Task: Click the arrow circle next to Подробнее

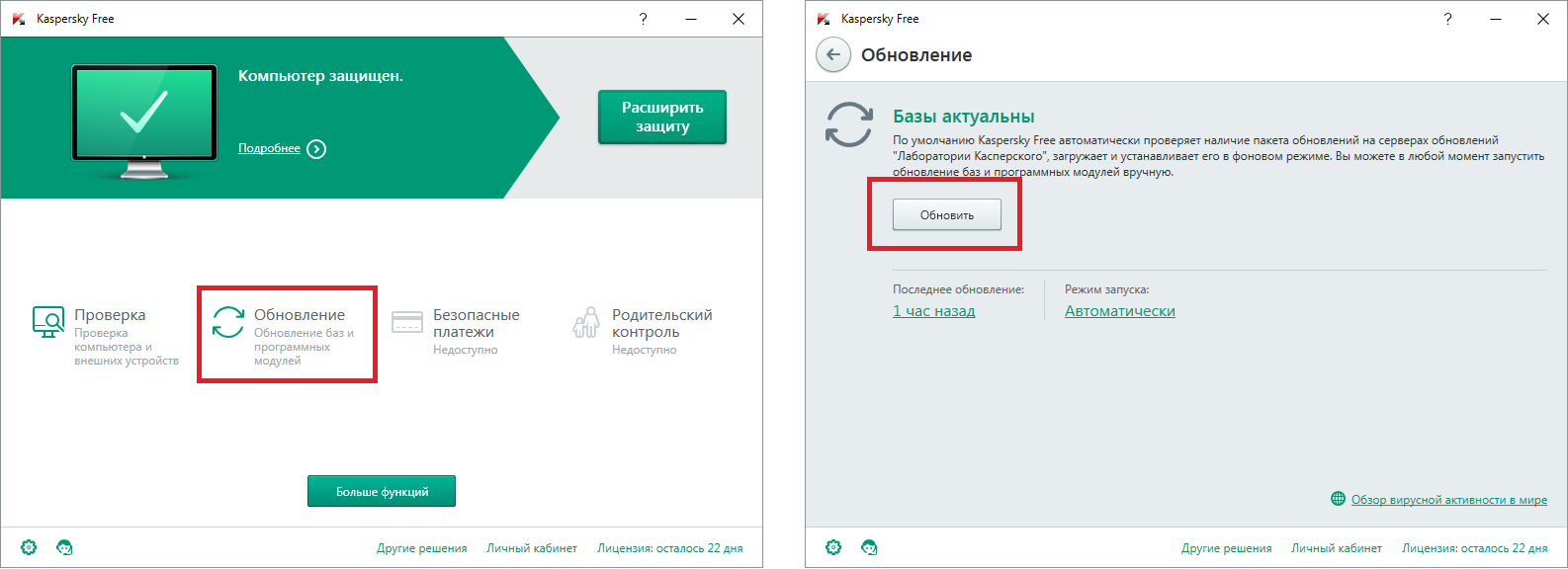Action: pyautogui.click(x=316, y=149)
